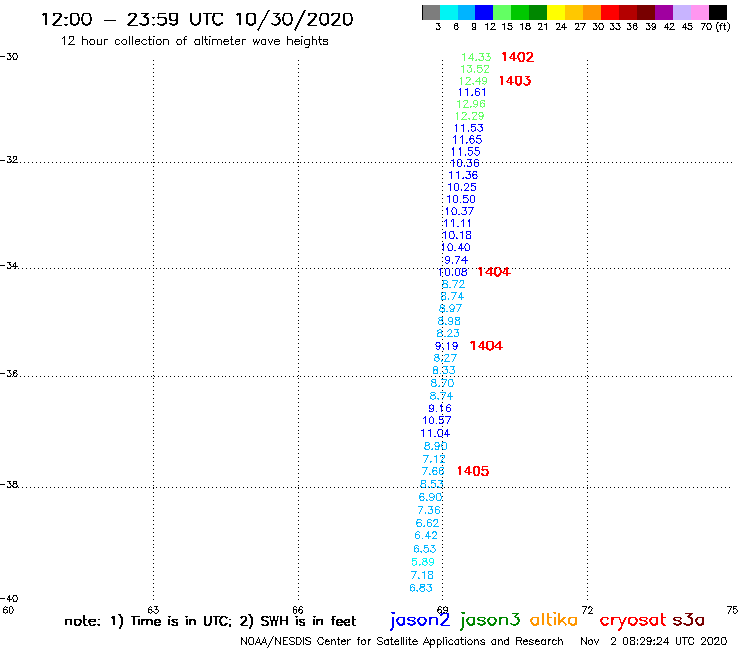Screen dimensions: 740x650
Task: Click the jason2 satellite legend label
Action: click(420, 621)
